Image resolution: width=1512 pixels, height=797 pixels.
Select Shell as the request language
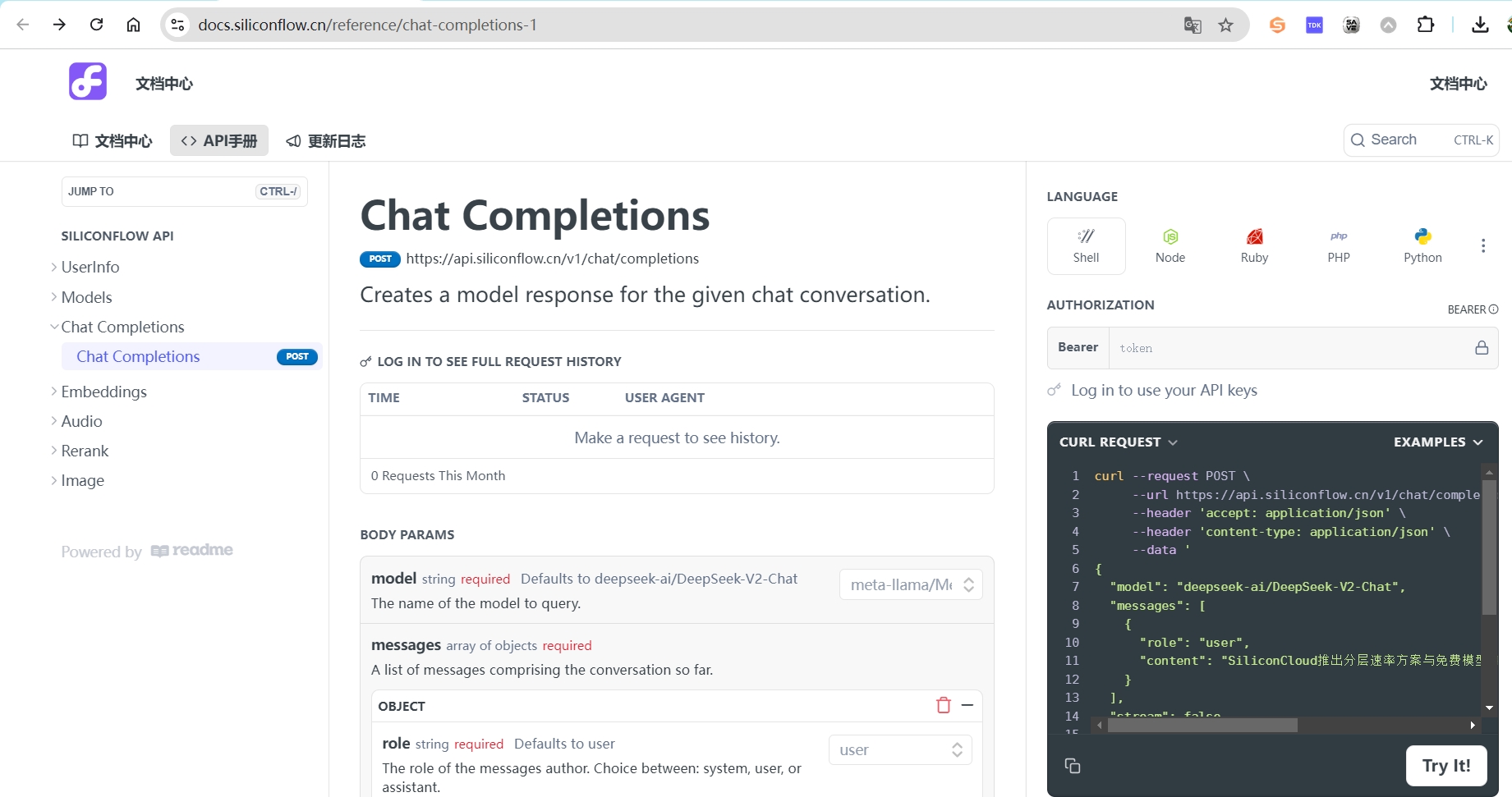tap(1086, 246)
